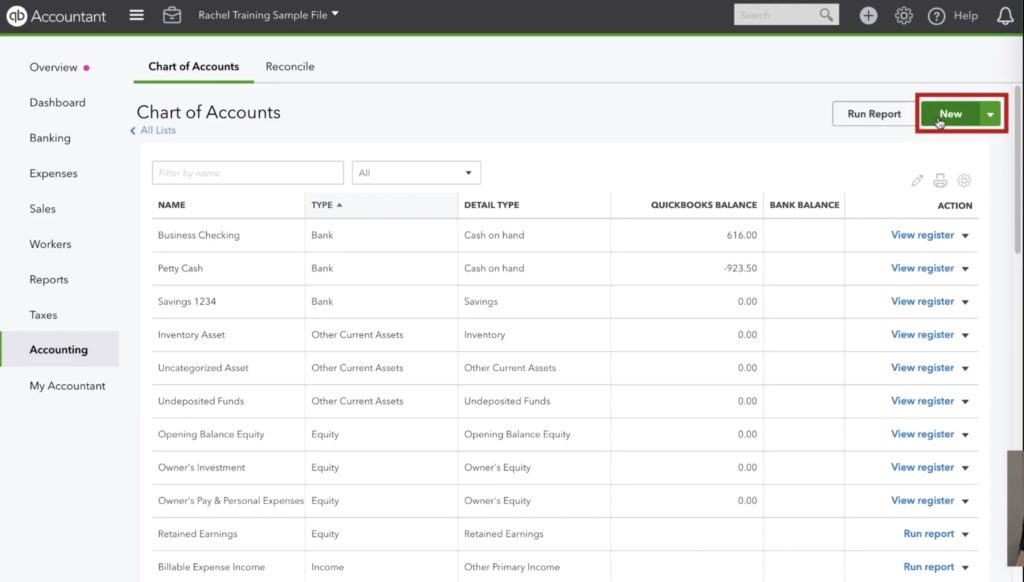The image size is (1024, 582).
Task: Select the Opening Balance Equity account name
Action: tap(211, 434)
